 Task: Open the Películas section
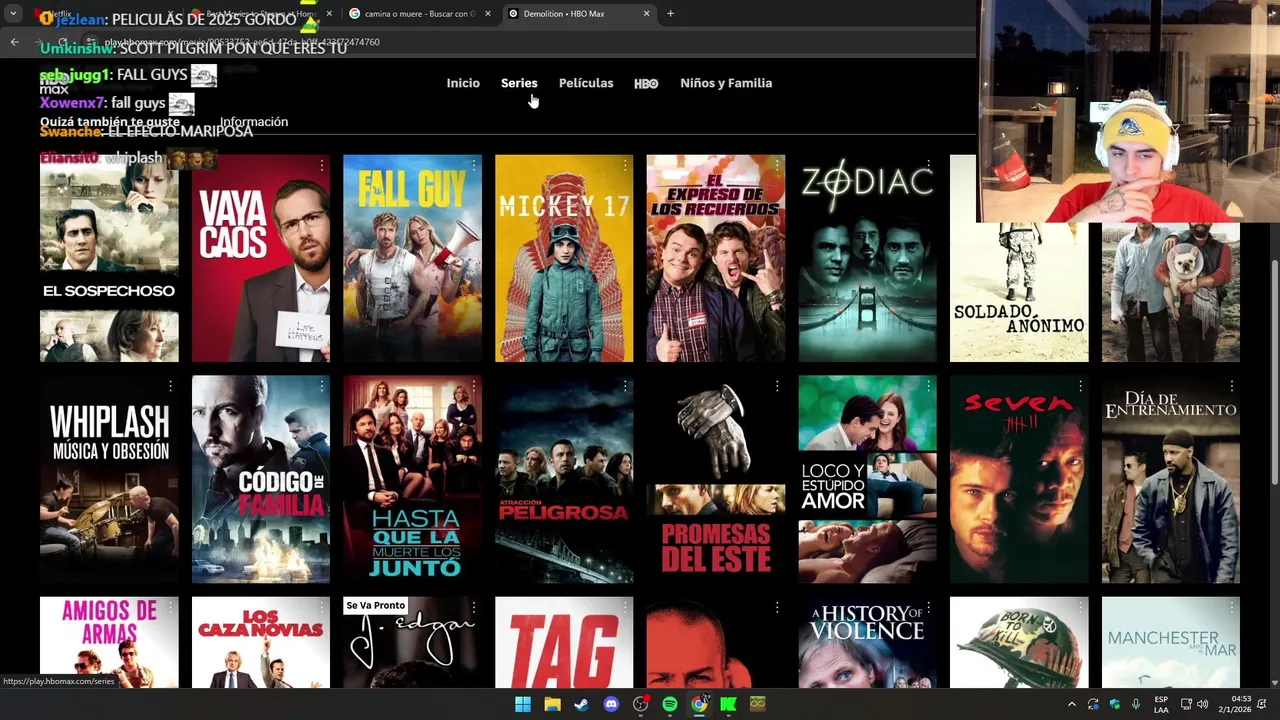[586, 83]
